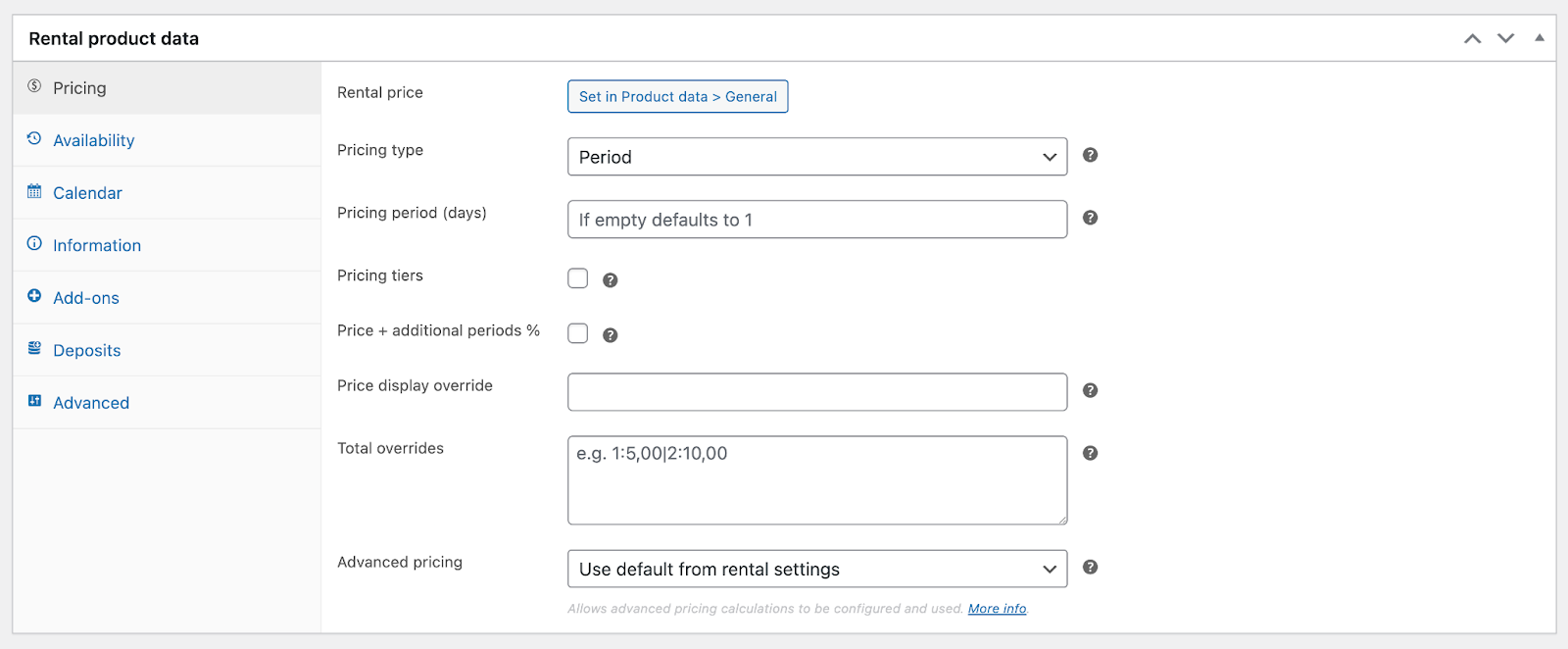Click the Deposits coins icon
The width and height of the screenshot is (1568, 649).
pyautogui.click(x=34, y=348)
